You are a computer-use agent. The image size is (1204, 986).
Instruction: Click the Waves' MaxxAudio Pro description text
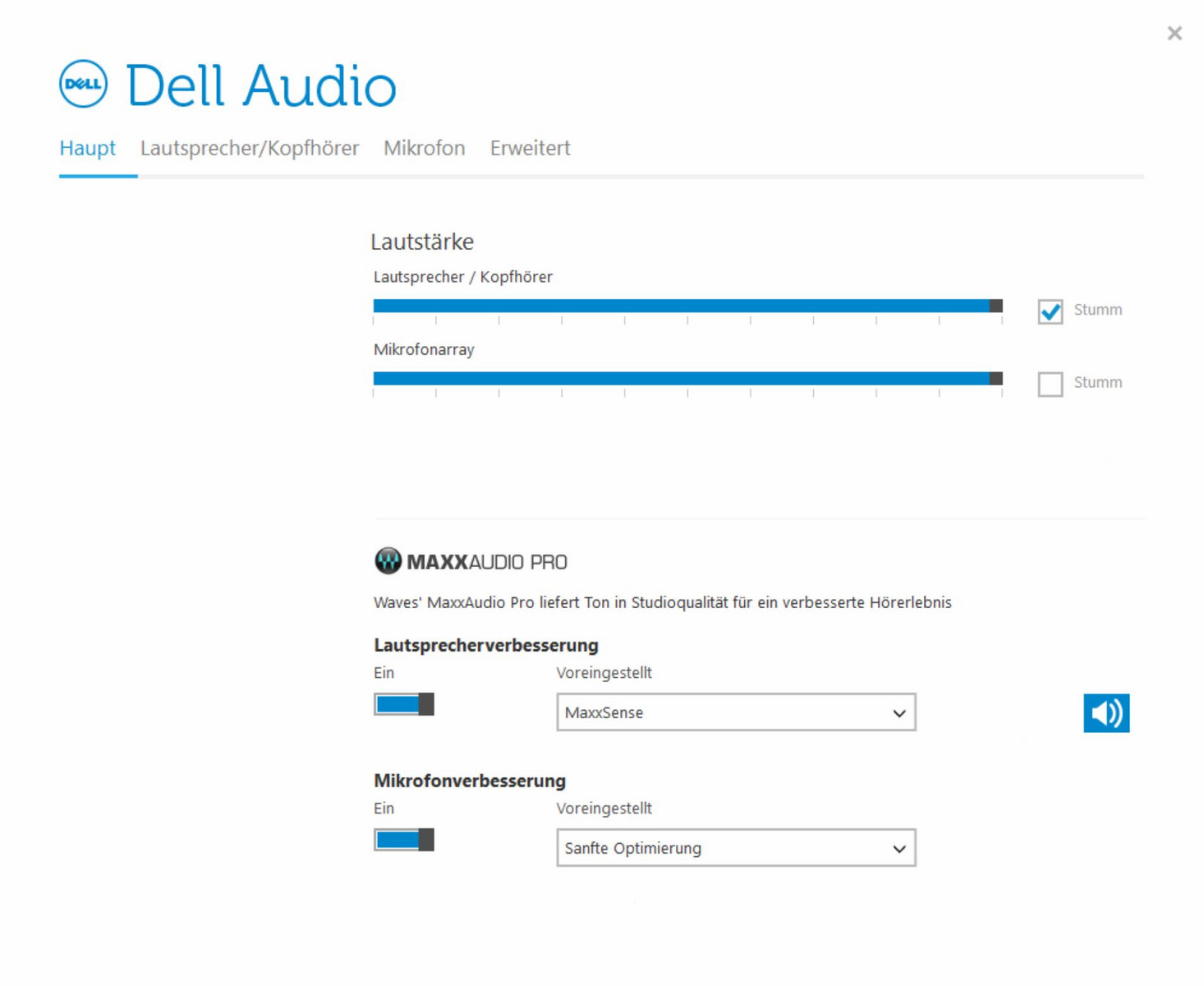pyautogui.click(x=663, y=602)
